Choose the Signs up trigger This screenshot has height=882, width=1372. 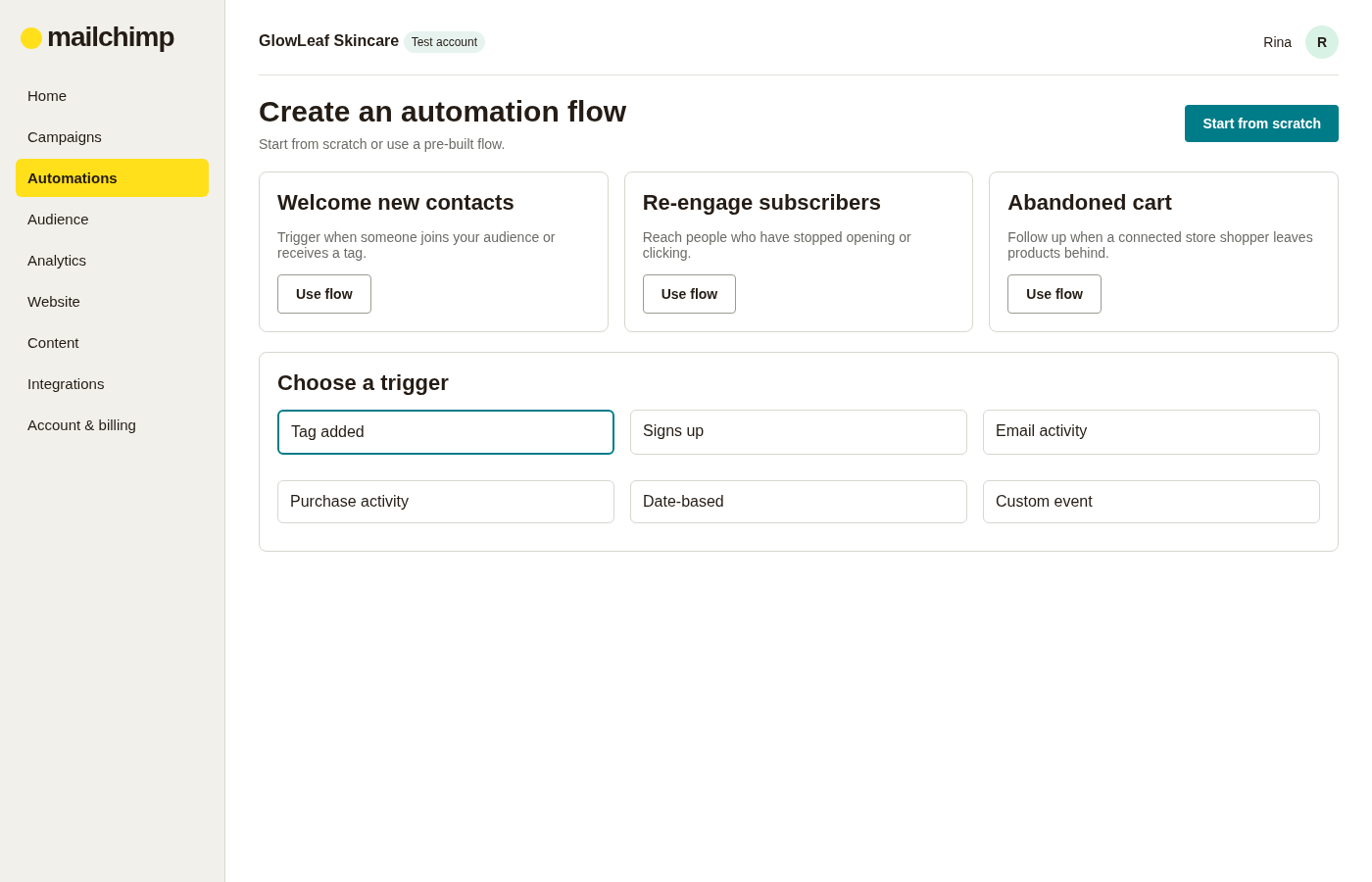(799, 432)
